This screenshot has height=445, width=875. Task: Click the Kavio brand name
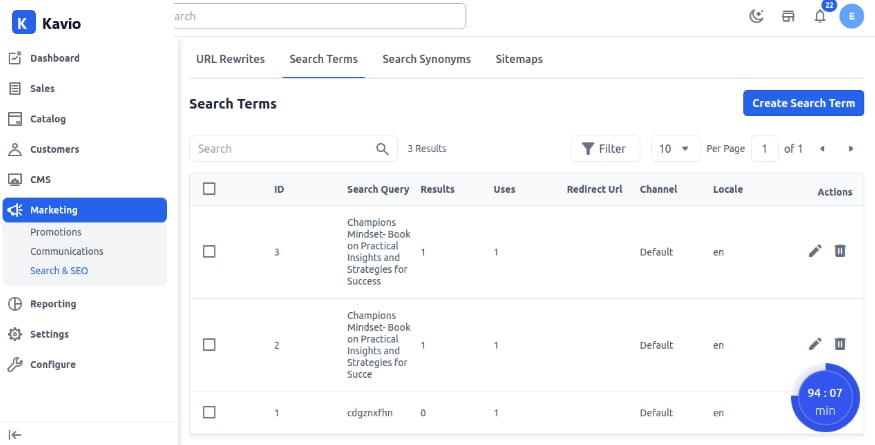point(61,23)
